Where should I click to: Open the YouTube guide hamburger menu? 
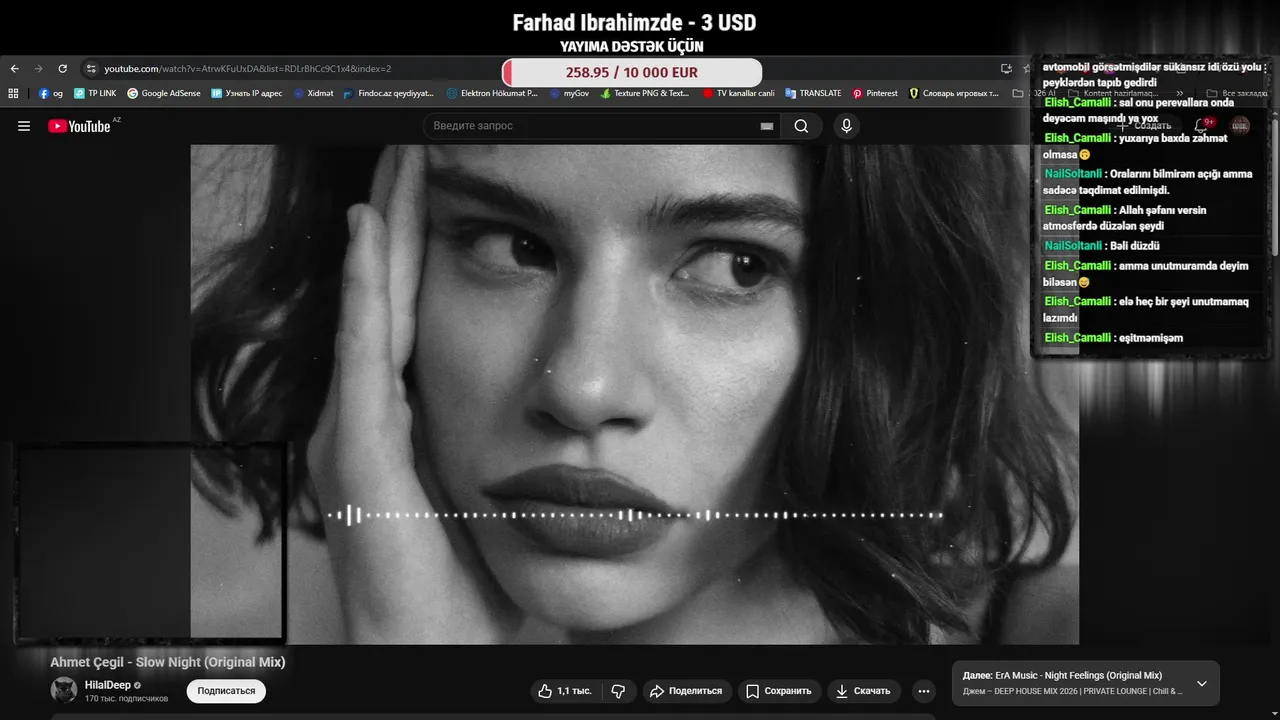[24, 126]
